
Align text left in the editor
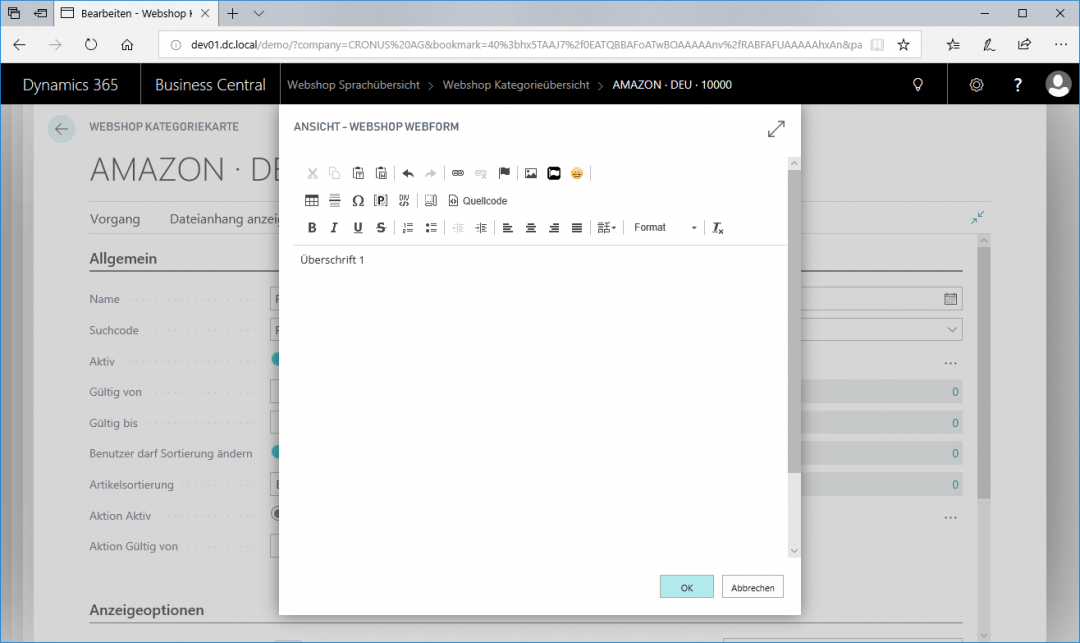(x=508, y=228)
